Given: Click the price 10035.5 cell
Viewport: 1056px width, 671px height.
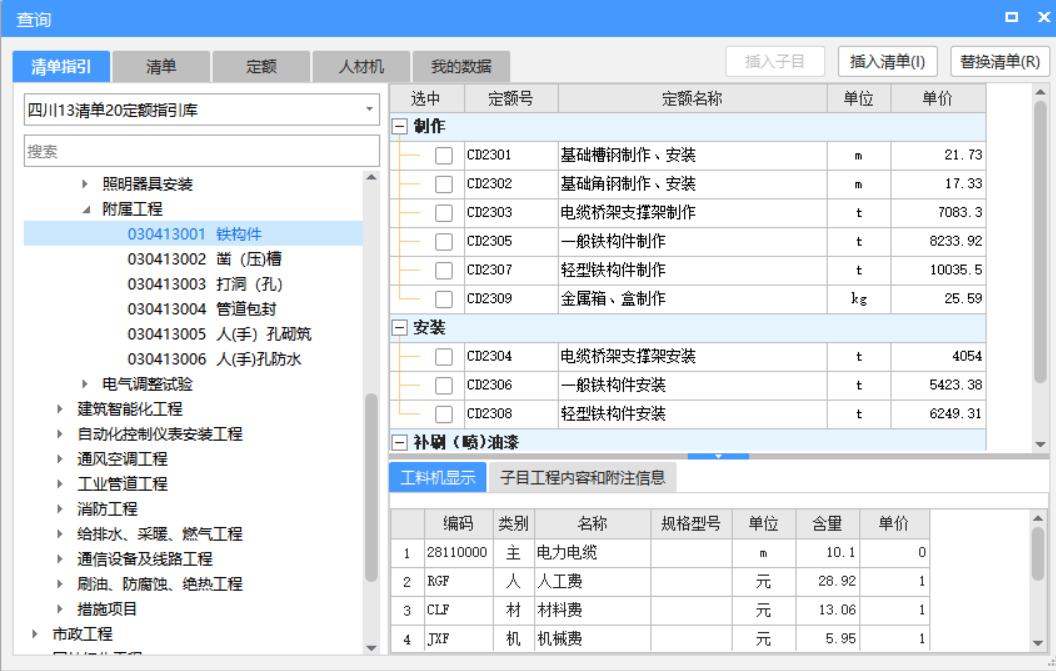Looking at the screenshot, I should (938, 270).
